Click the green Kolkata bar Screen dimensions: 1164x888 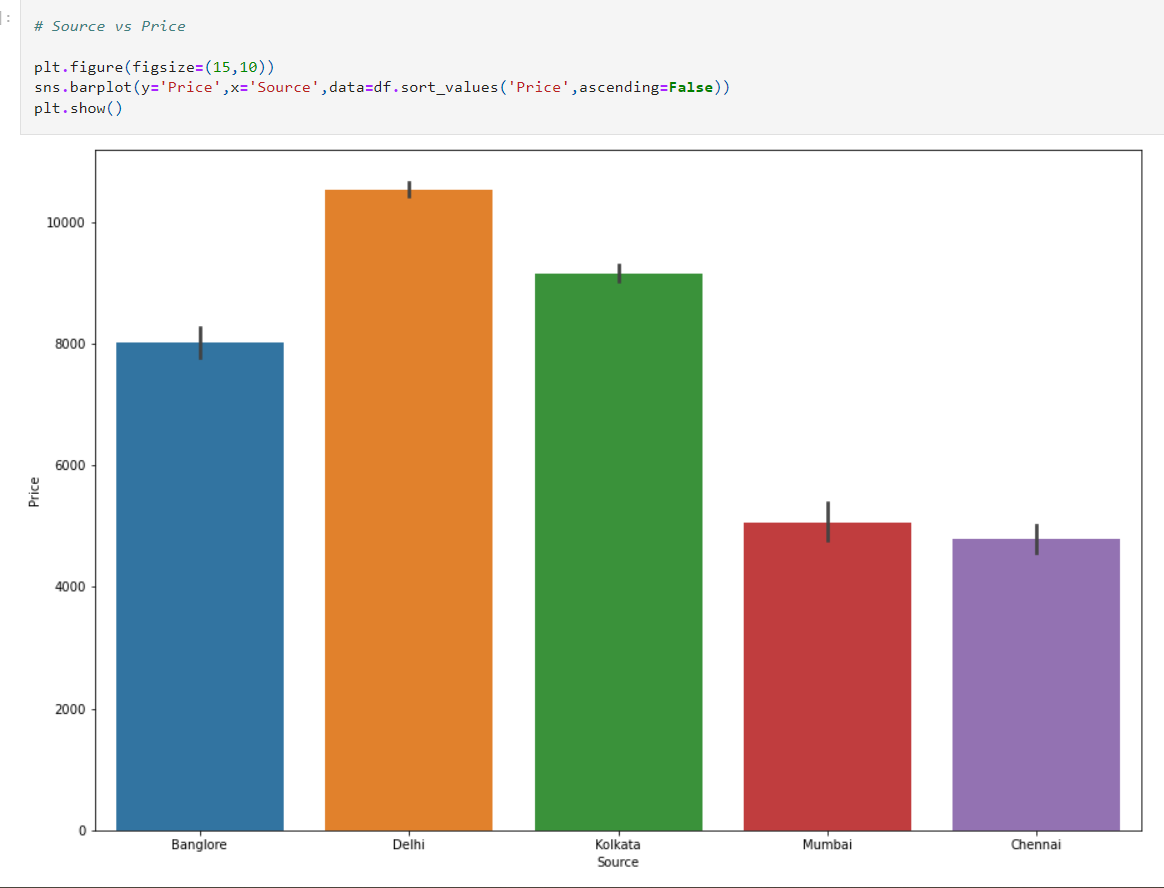pos(618,550)
